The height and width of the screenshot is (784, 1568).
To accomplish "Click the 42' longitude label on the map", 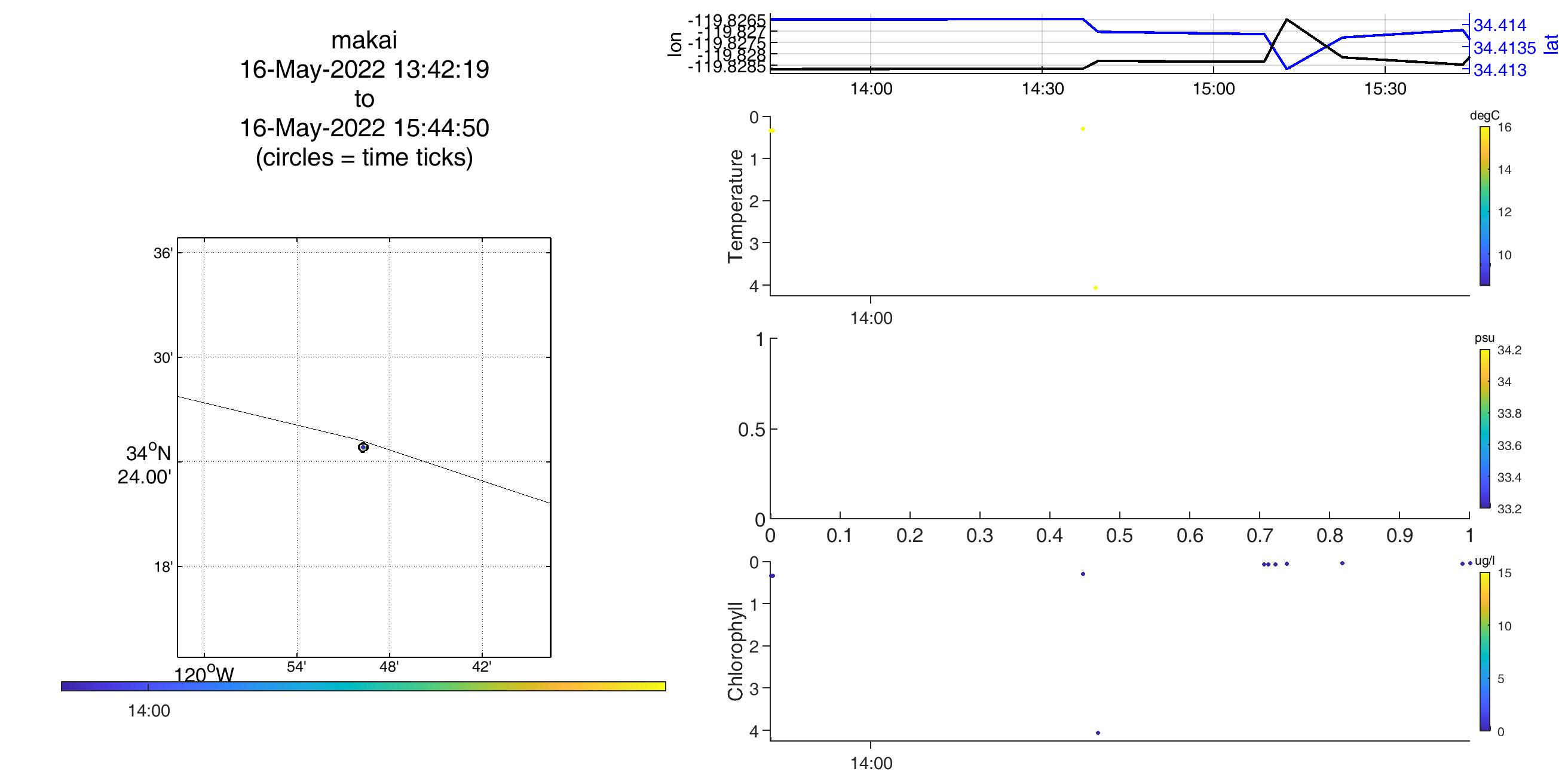I will pyautogui.click(x=482, y=667).
